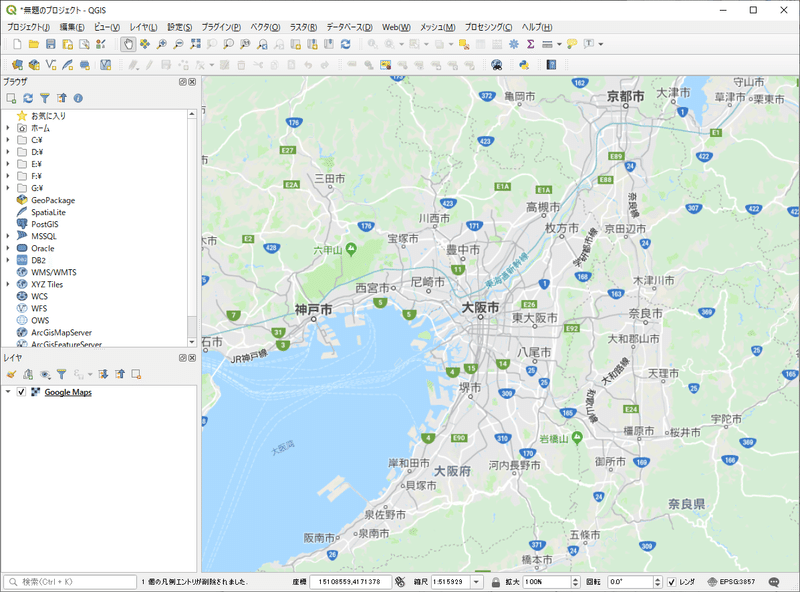Select ArcGisMapServer in the Browser tree
Viewport: 800px width, 592px height.
coord(61,332)
